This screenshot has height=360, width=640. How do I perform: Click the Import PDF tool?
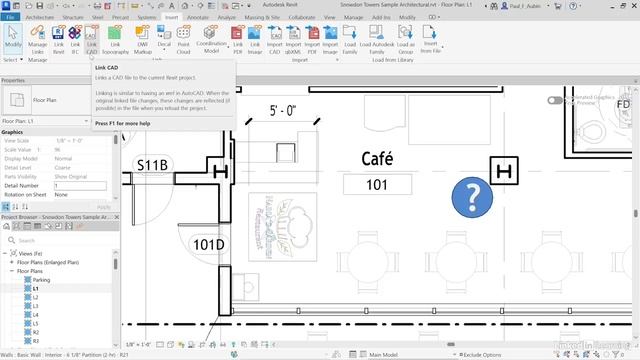tap(312, 40)
